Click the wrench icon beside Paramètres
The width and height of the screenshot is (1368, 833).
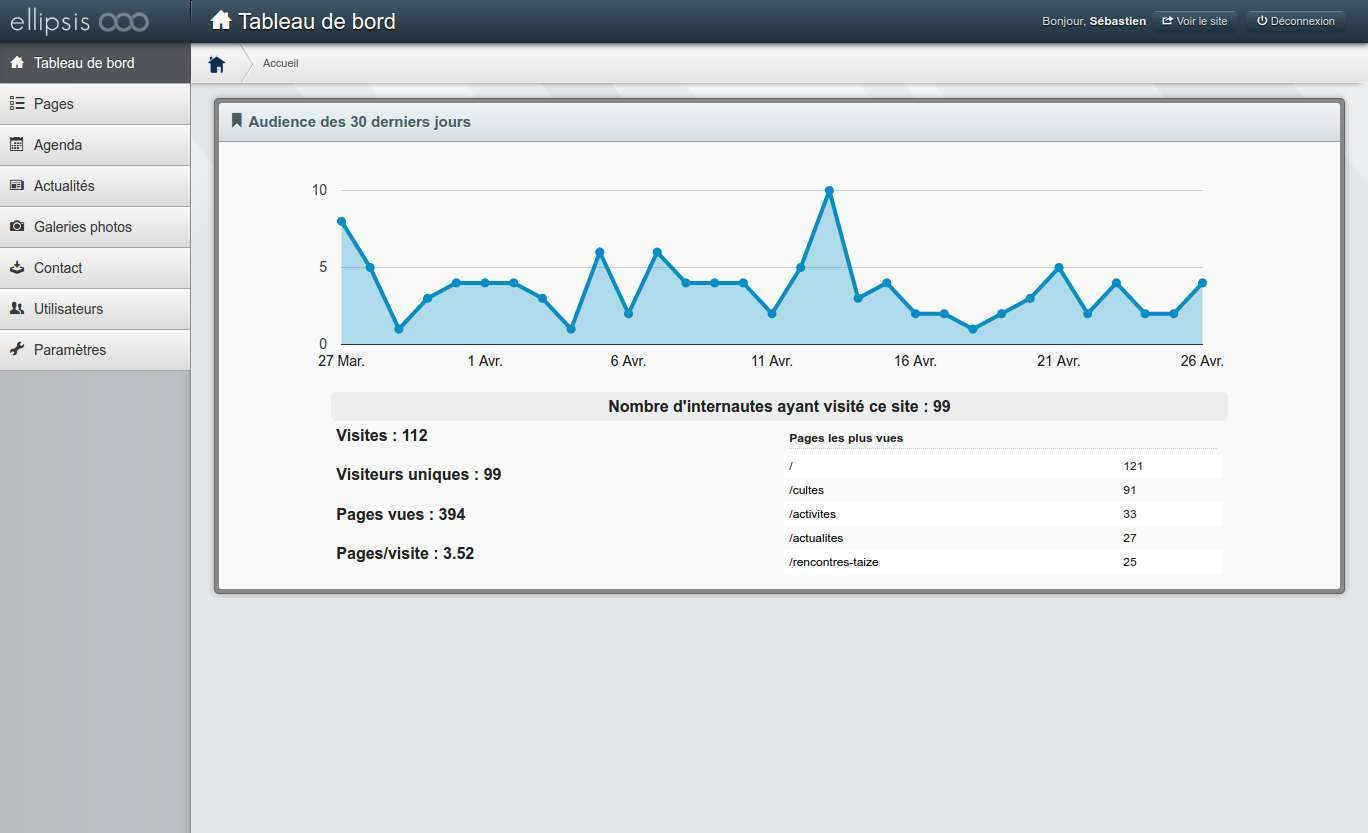17,350
